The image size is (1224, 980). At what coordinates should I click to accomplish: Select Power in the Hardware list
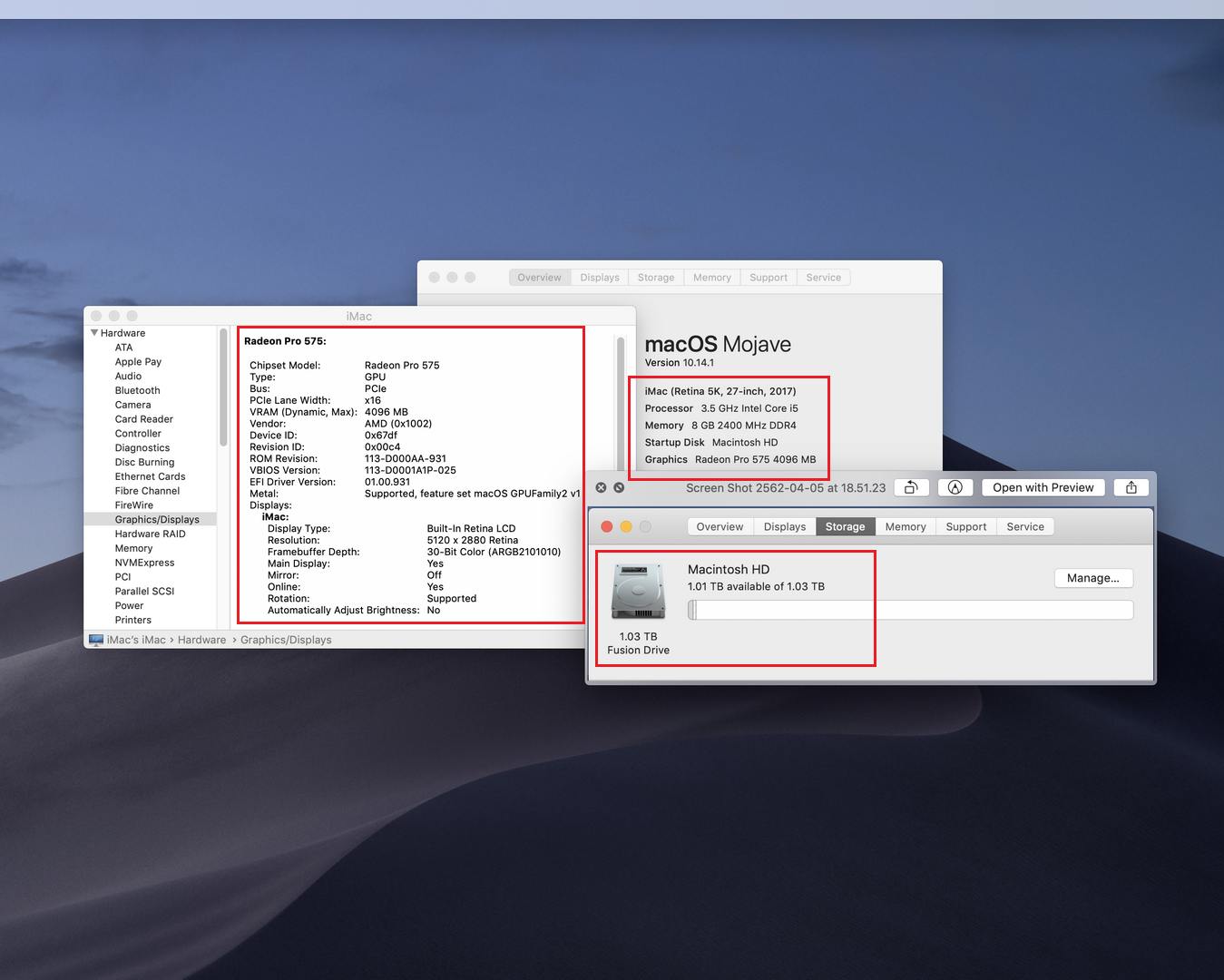coord(129,606)
